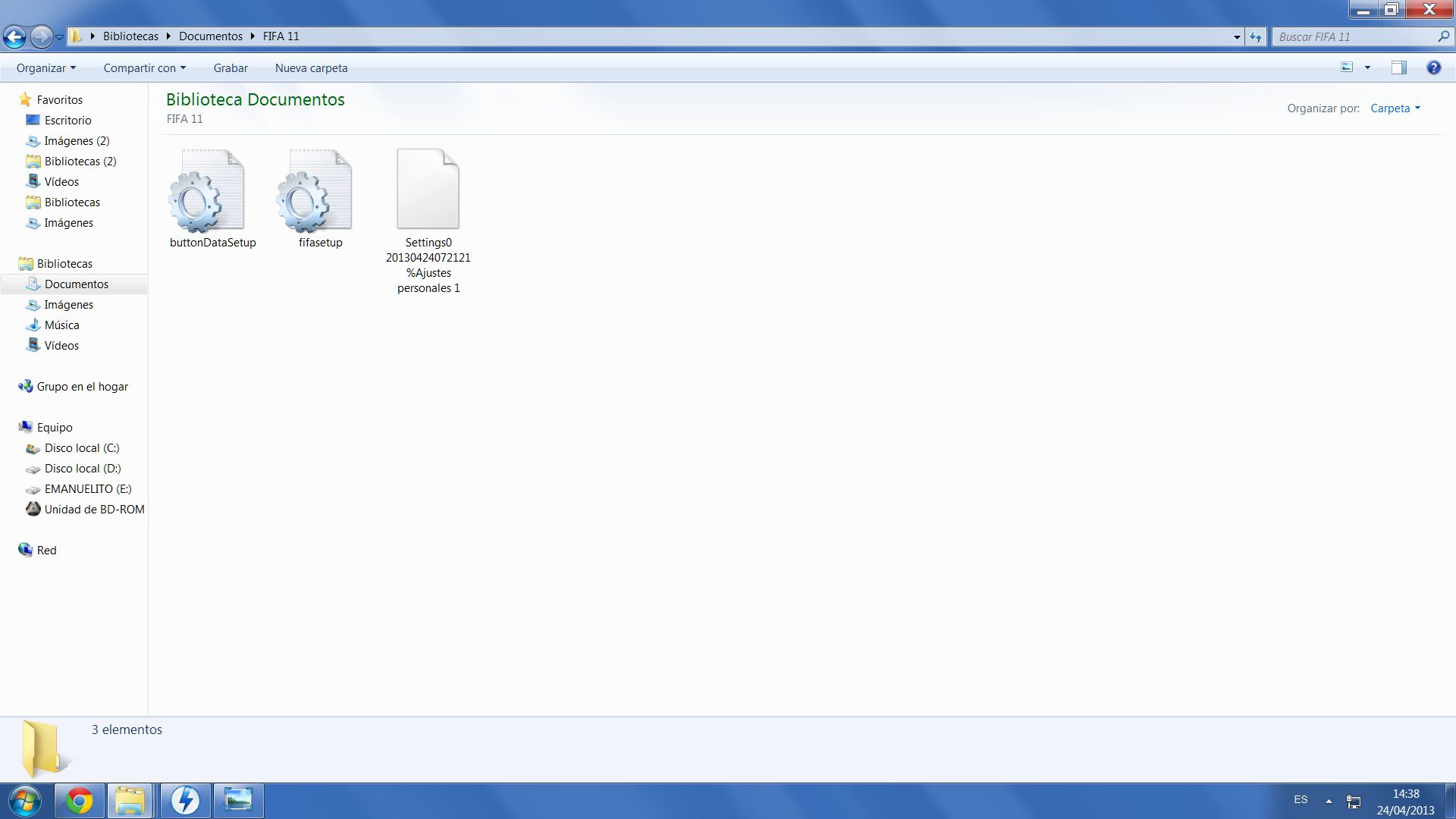
Task: Click FIFA 11 in the address breadcrumb
Action: coord(281,36)
